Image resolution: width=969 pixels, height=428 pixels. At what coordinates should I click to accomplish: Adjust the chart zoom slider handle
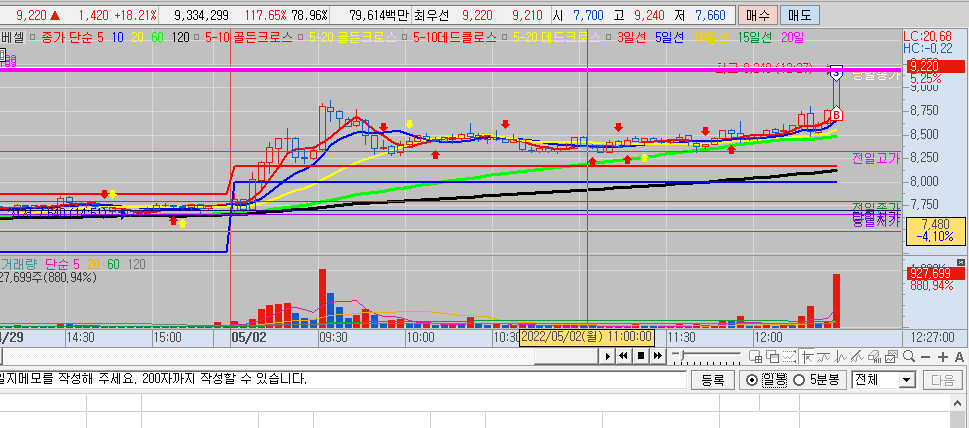click(x=682, y=355)
